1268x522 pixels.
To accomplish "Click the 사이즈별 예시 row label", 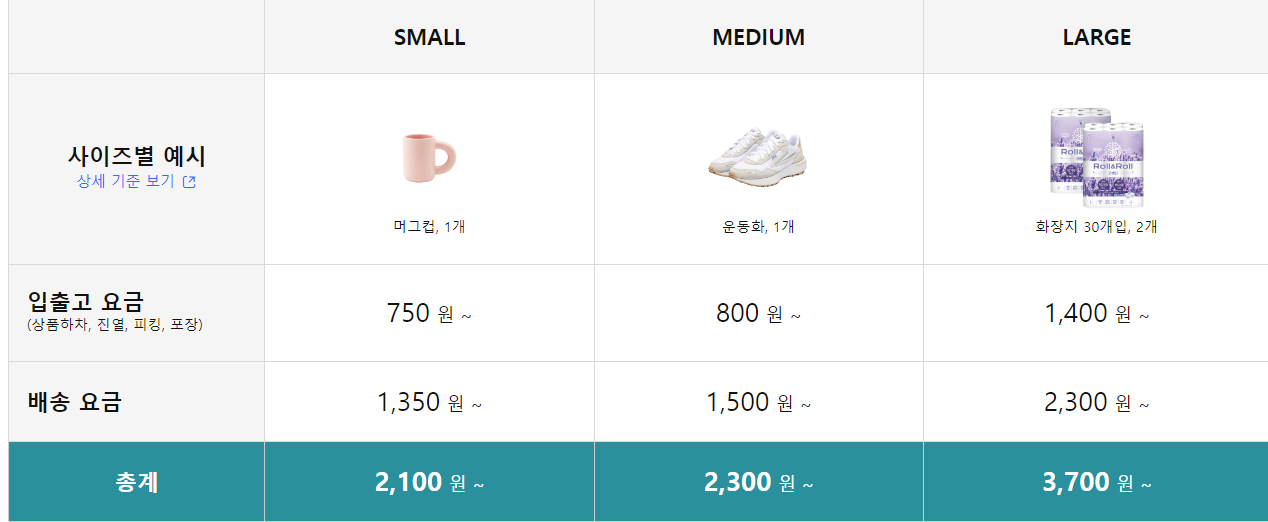I will coord(137,156).
